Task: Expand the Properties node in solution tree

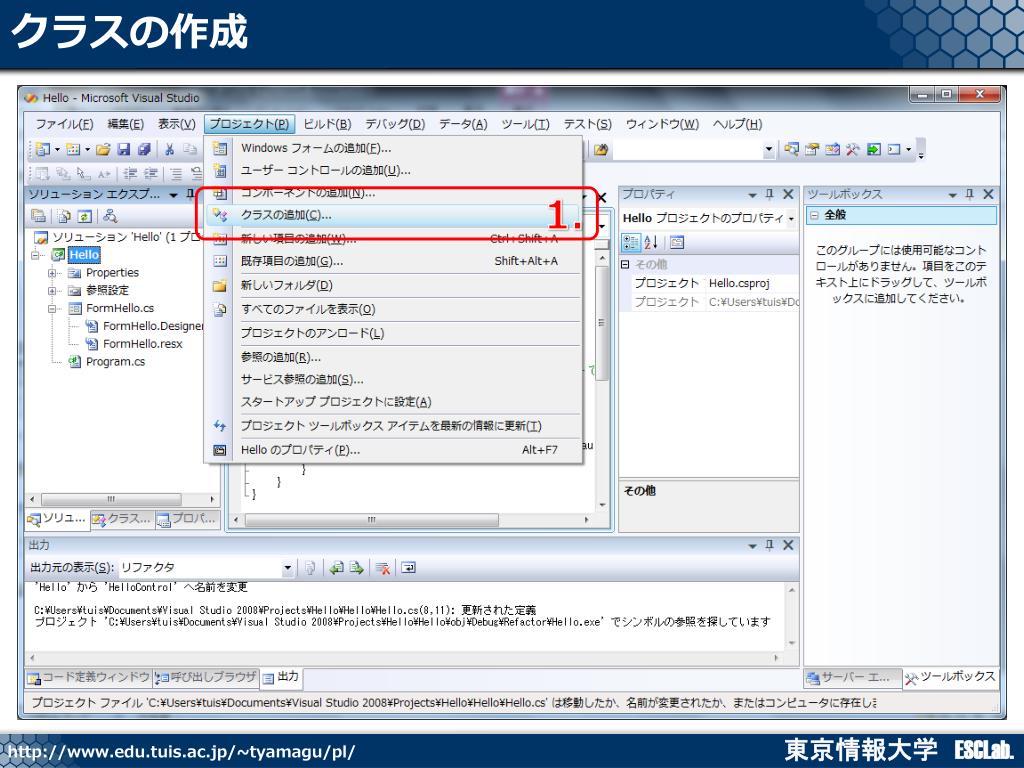Action: (x=52, y=272)
